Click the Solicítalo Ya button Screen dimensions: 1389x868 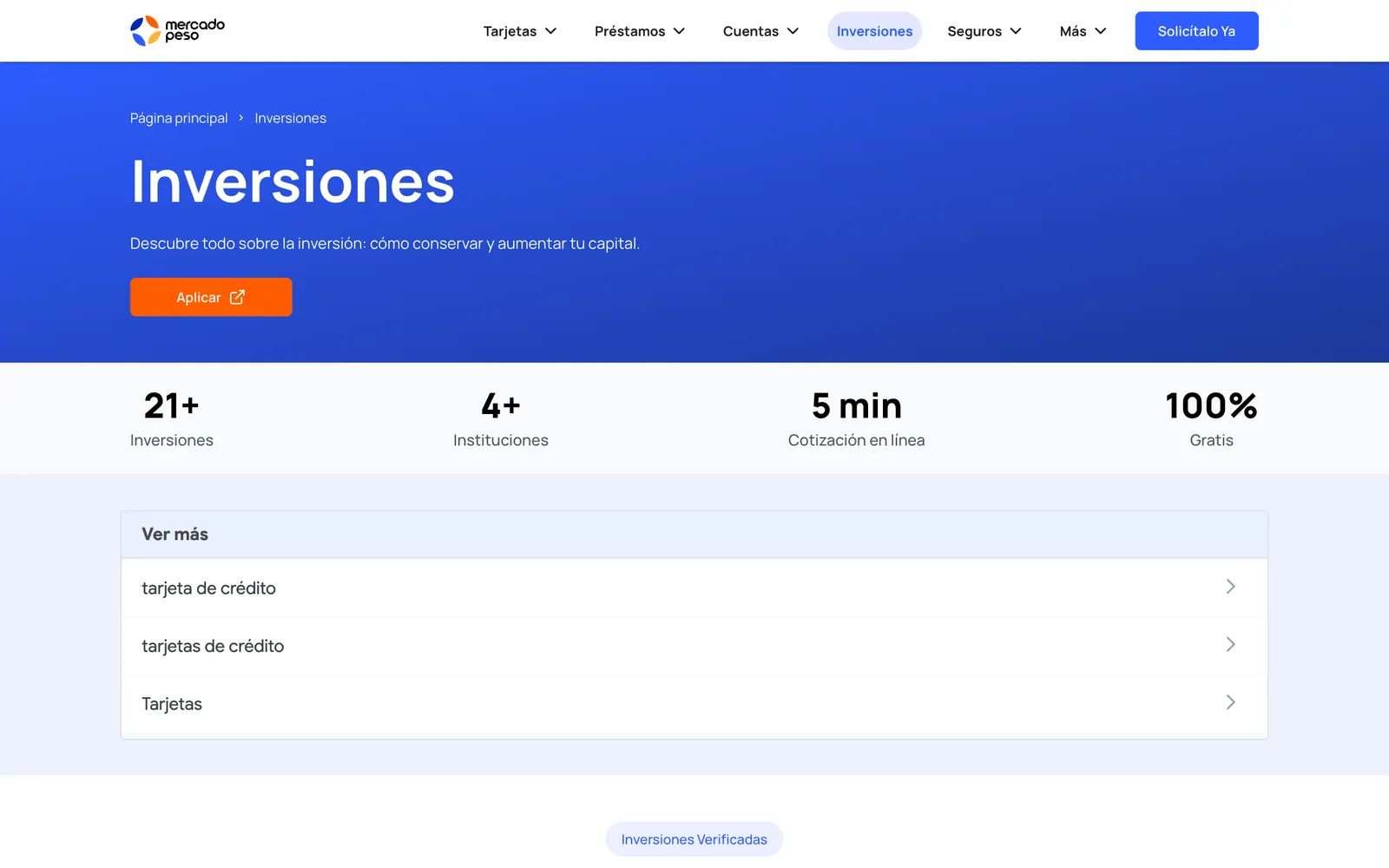1196,31
